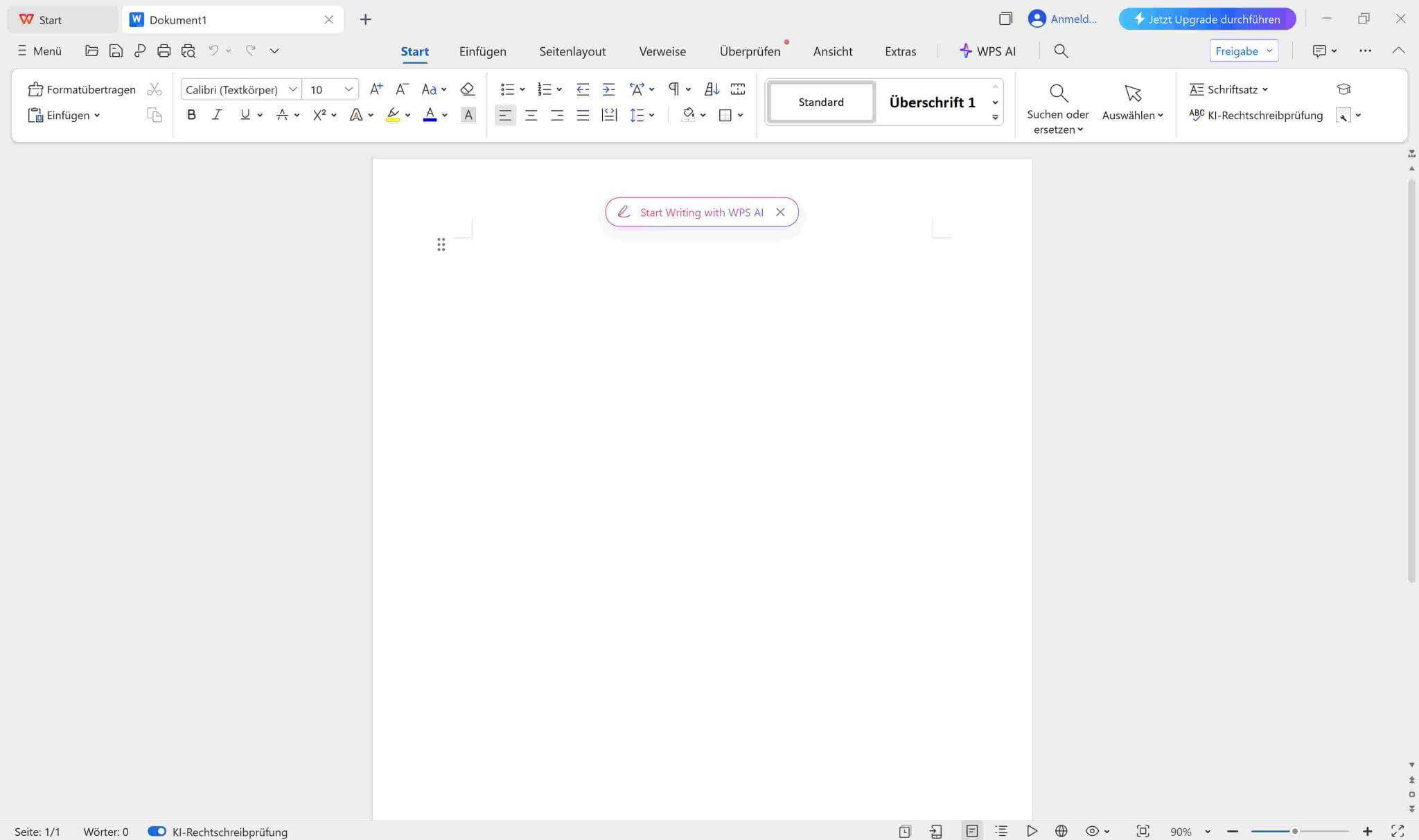Click the Clear formatting eraser icon

[x=468, y=89]
